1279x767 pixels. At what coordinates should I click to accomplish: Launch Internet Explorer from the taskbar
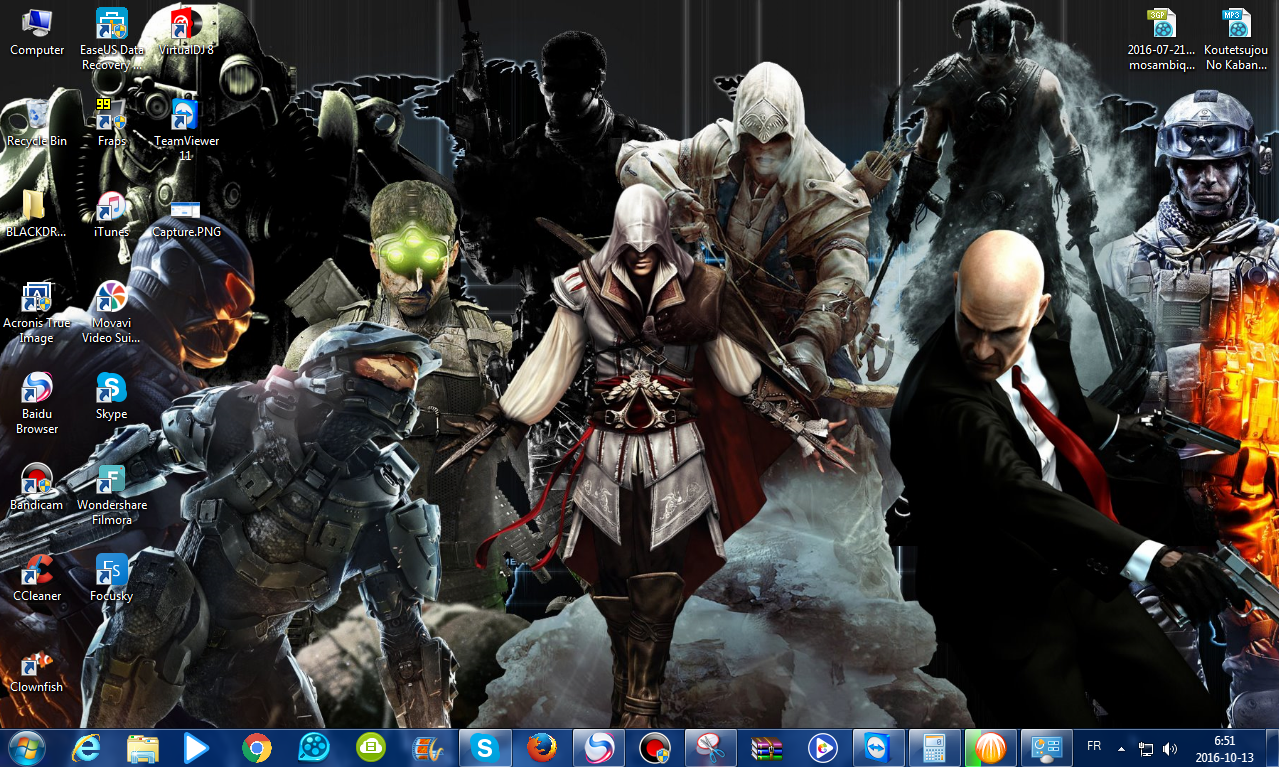point(86,747)
